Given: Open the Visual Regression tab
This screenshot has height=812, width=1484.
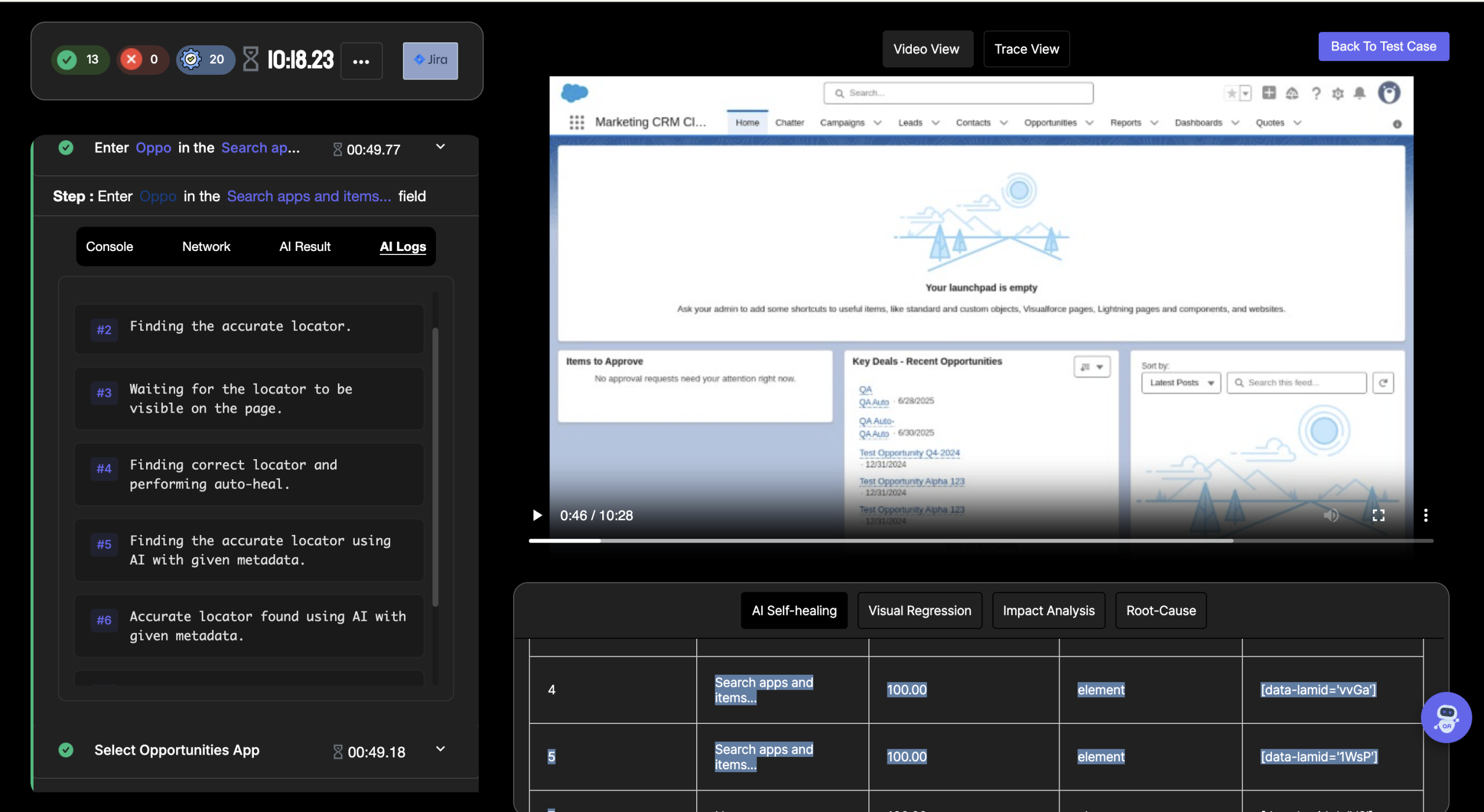Looking at the screenshot, I should 919,610.
